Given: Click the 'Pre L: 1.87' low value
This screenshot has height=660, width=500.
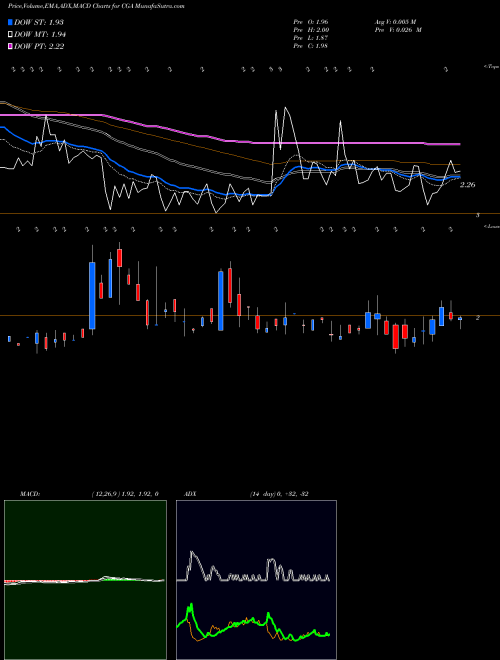Looking at the screenshot, I should coord(311,38).
